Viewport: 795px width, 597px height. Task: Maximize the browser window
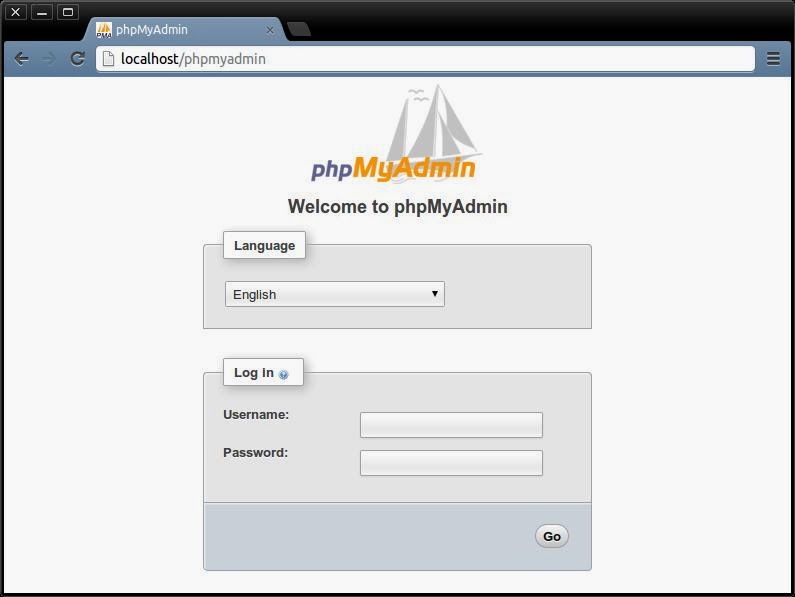tap(68, 12)
